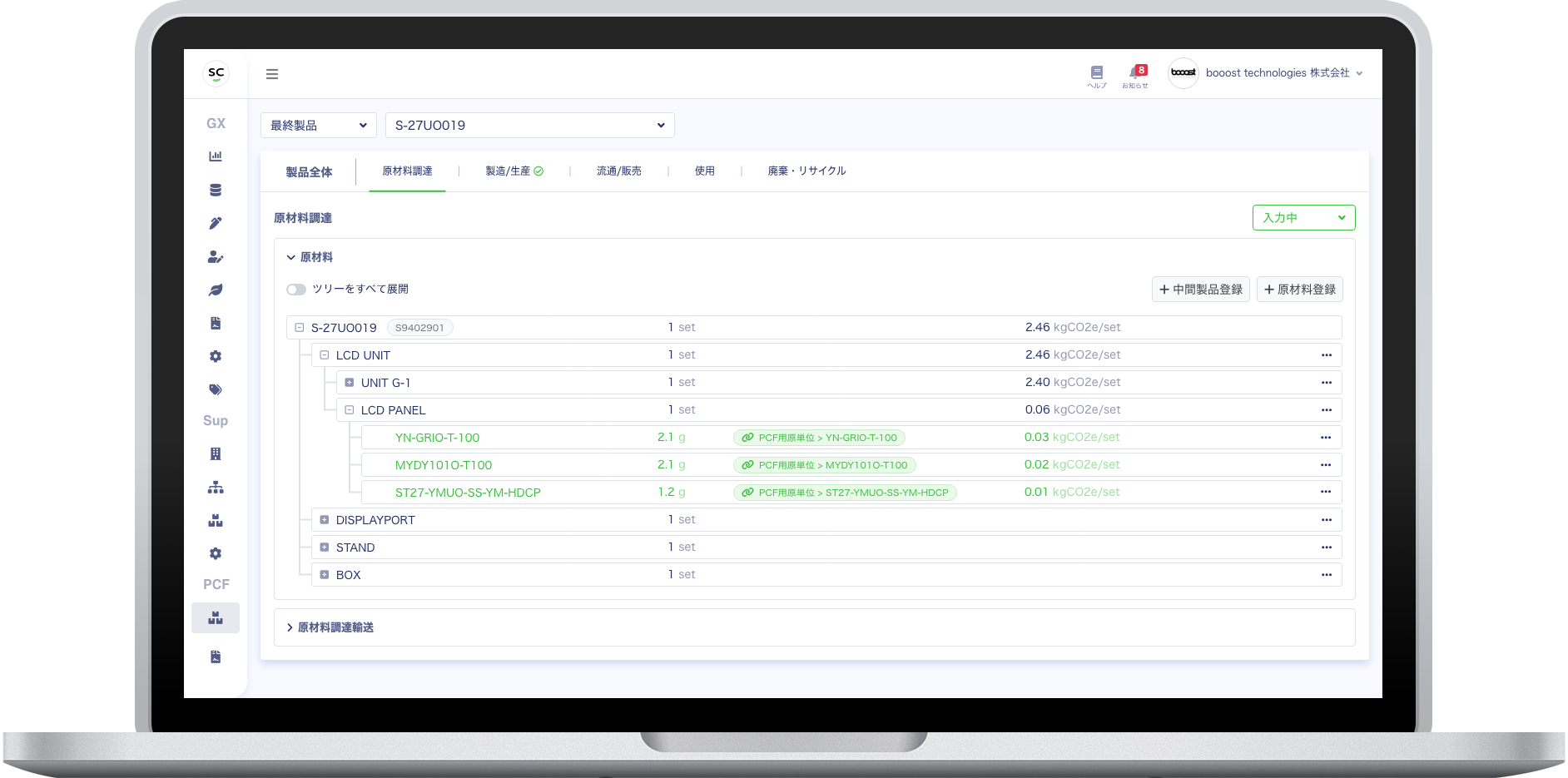Screen dimensions: 1568x778
Task: Select the MYDY1010-T100 material name
Action: coord(444,465)
